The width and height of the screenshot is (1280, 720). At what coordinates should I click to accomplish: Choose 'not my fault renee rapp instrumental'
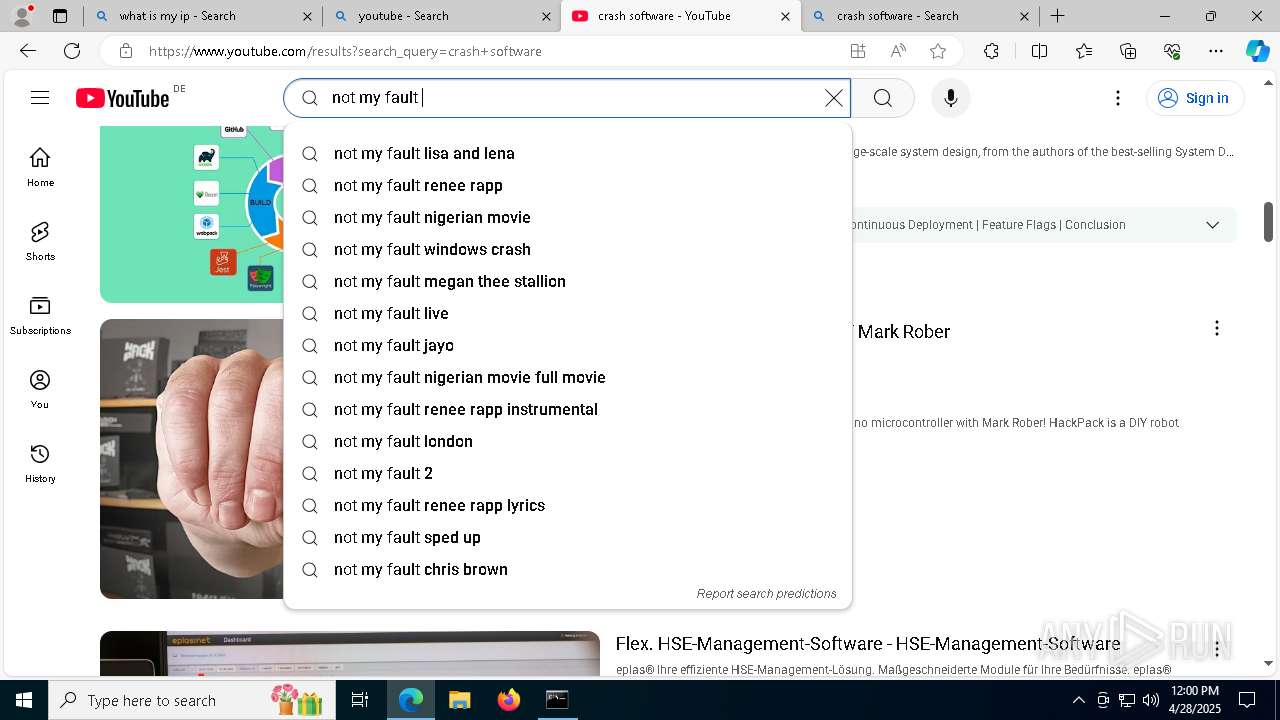pos(568,409)
